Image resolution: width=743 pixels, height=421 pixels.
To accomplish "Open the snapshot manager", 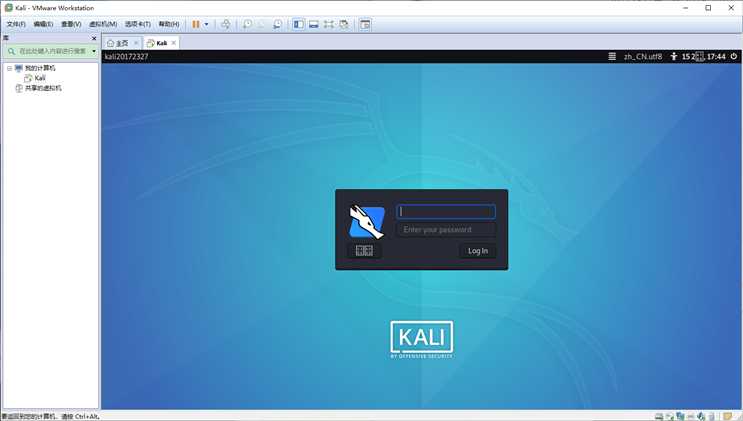I will tap(277, 24).
